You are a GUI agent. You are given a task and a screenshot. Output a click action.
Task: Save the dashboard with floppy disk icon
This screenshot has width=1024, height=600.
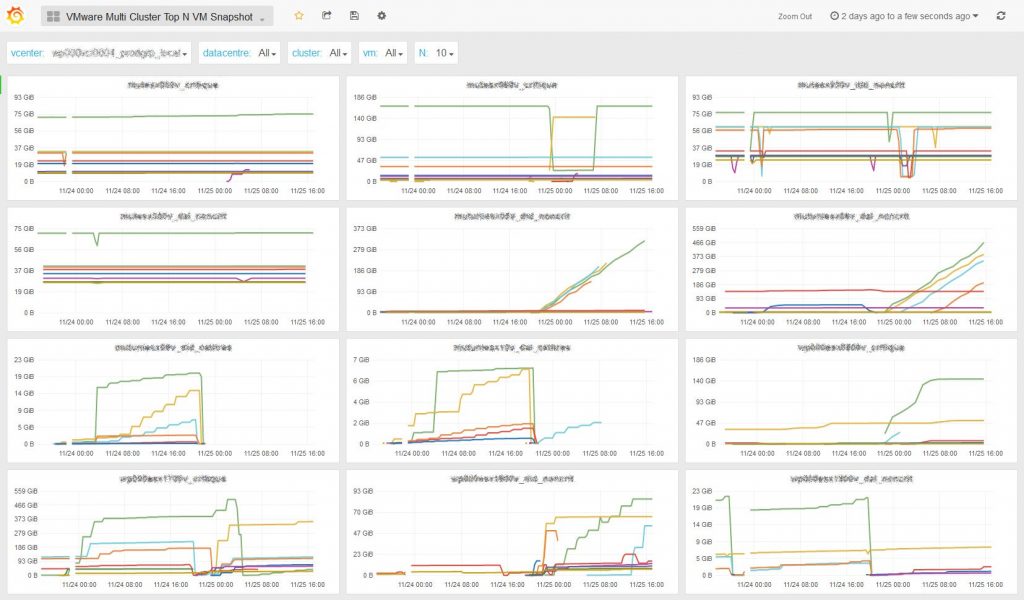point(354,16)
